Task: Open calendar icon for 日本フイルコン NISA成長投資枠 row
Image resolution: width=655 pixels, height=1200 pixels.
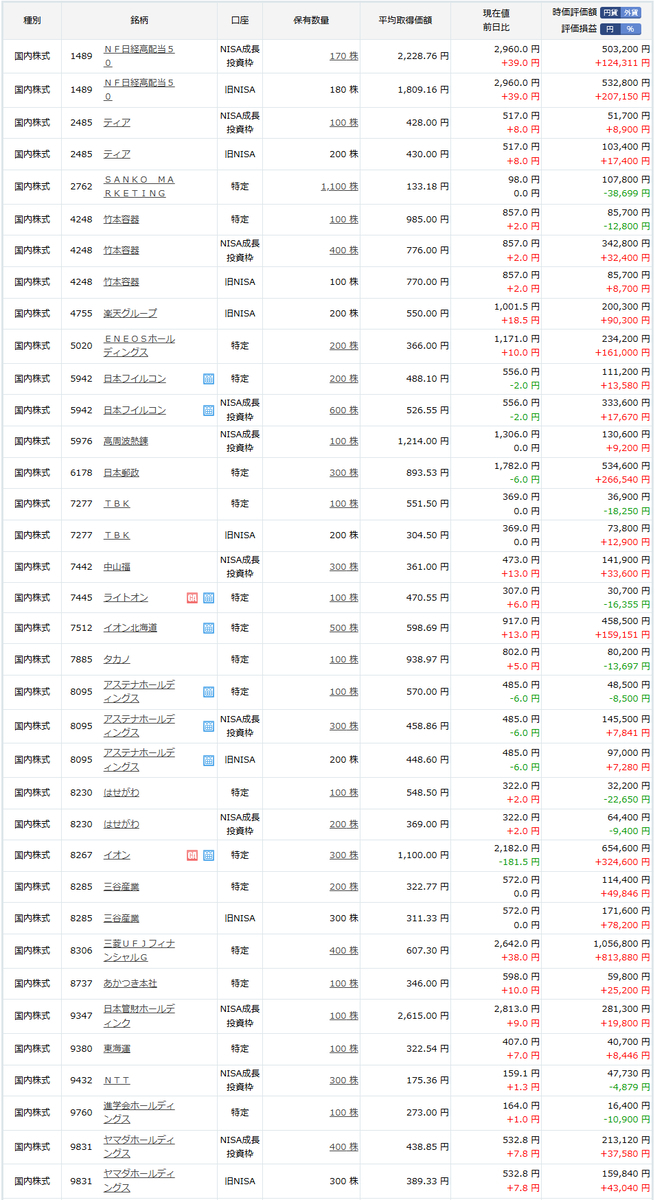Action: click(x=209, y=410)
